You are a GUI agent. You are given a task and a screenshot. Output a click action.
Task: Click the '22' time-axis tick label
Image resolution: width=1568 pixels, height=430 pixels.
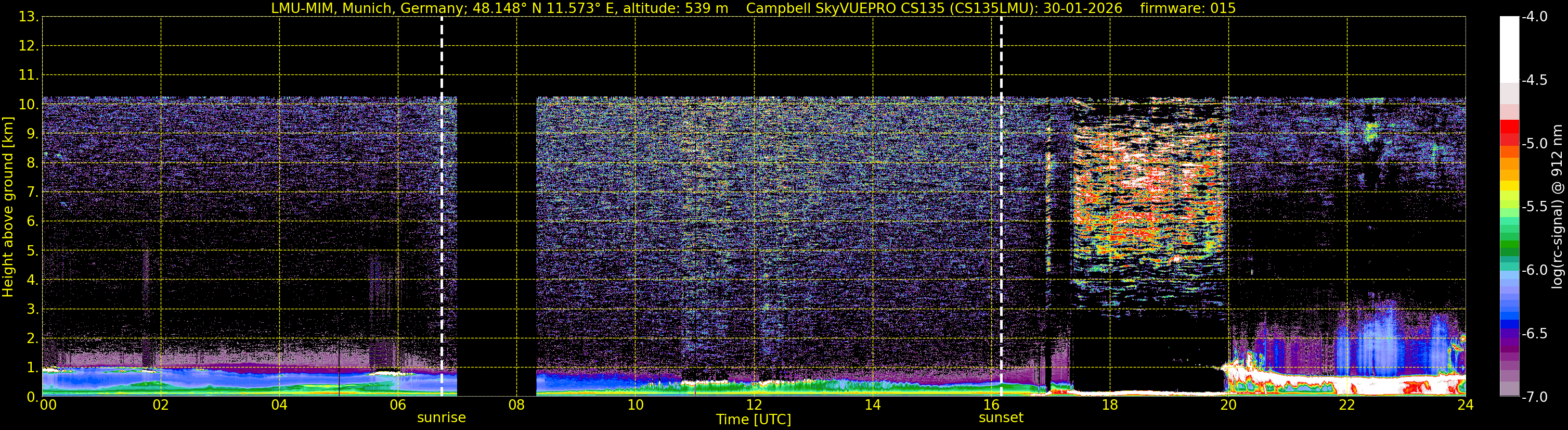(x=1347, y=405)
